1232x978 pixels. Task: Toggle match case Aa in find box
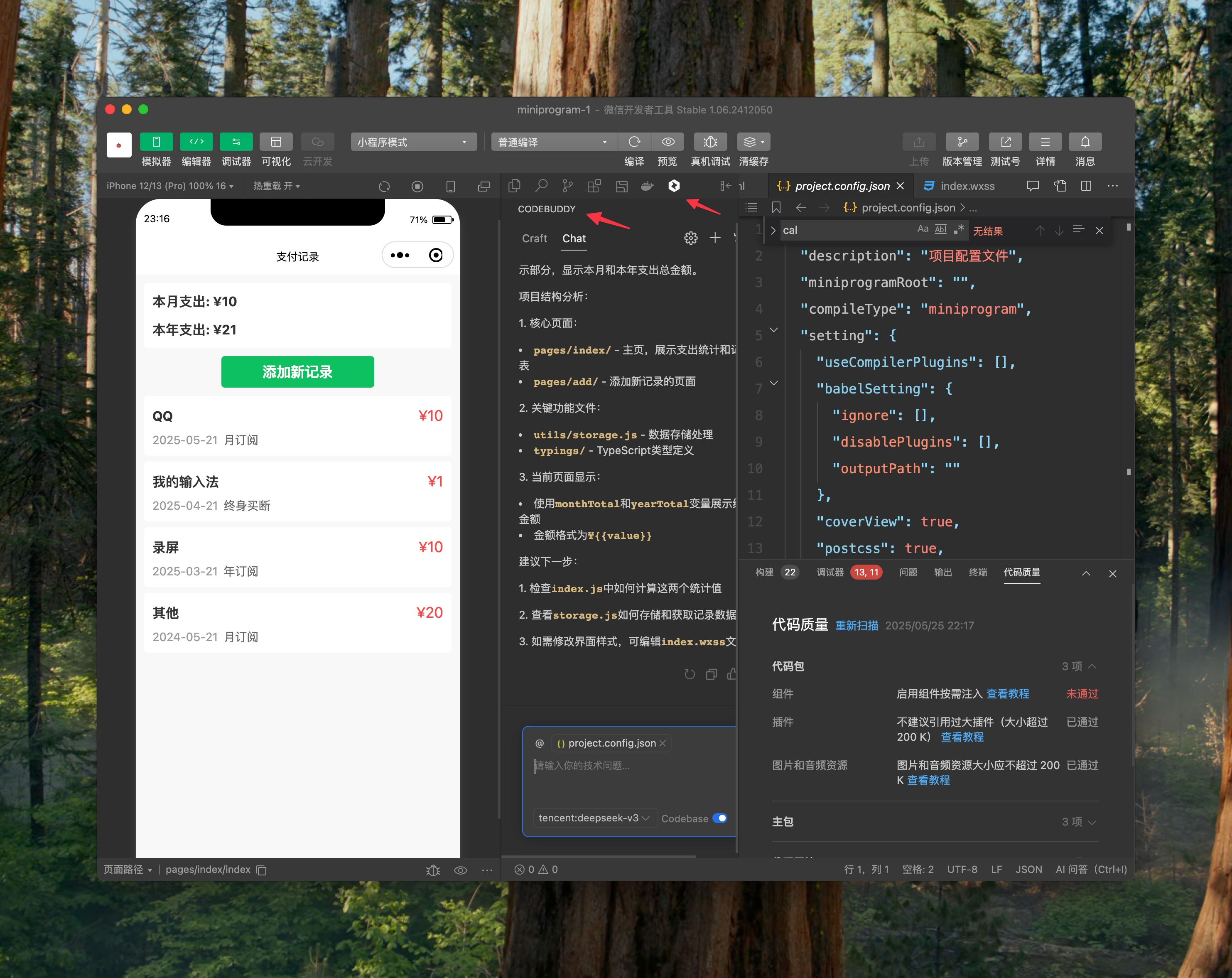pos(922,229)
